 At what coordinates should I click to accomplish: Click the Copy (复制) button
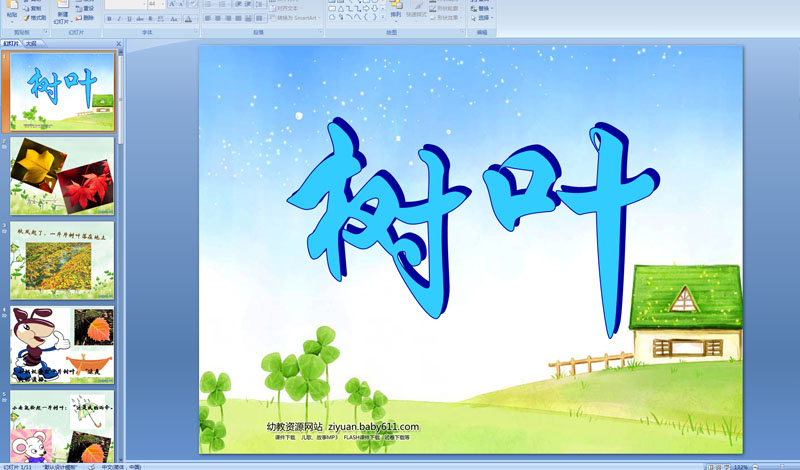32,8
